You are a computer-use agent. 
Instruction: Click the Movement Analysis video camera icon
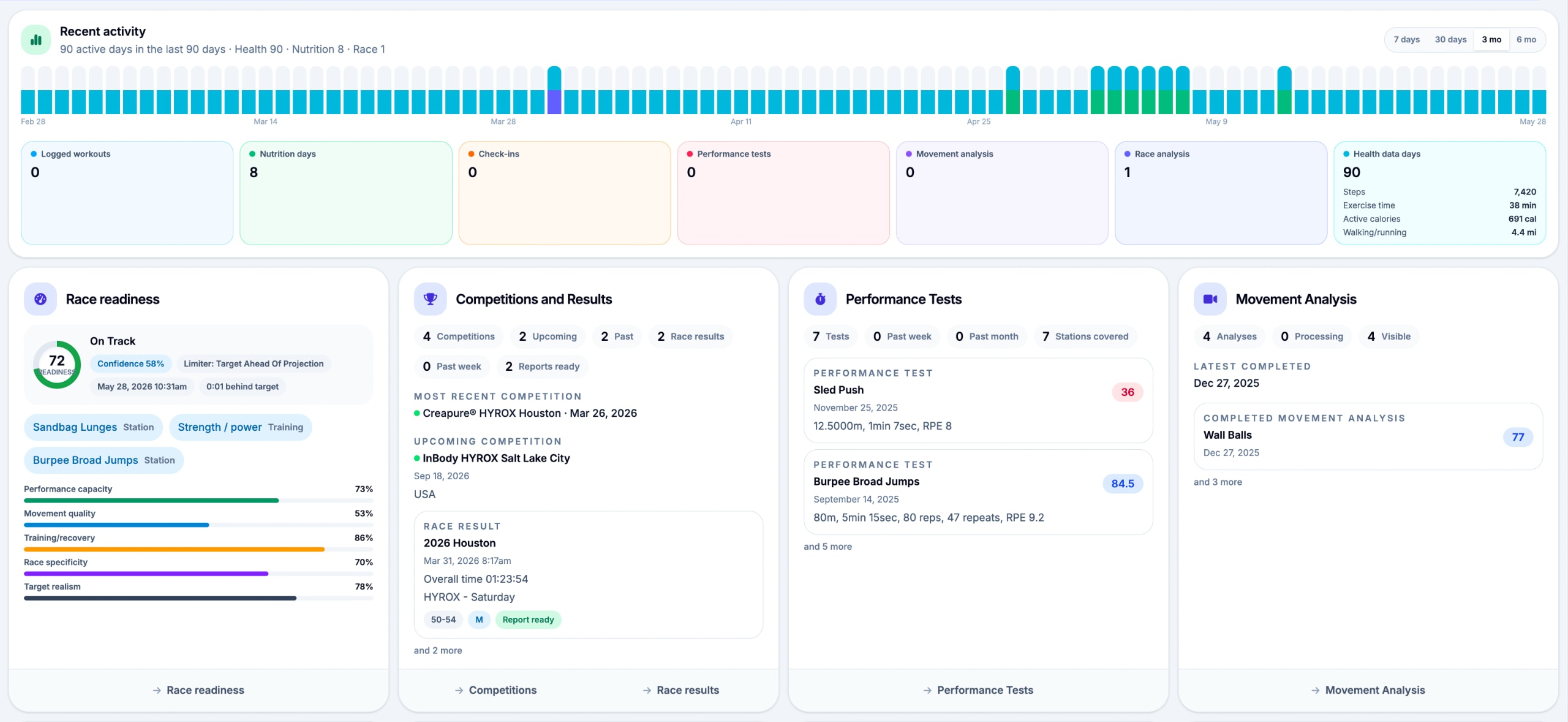1210,299
